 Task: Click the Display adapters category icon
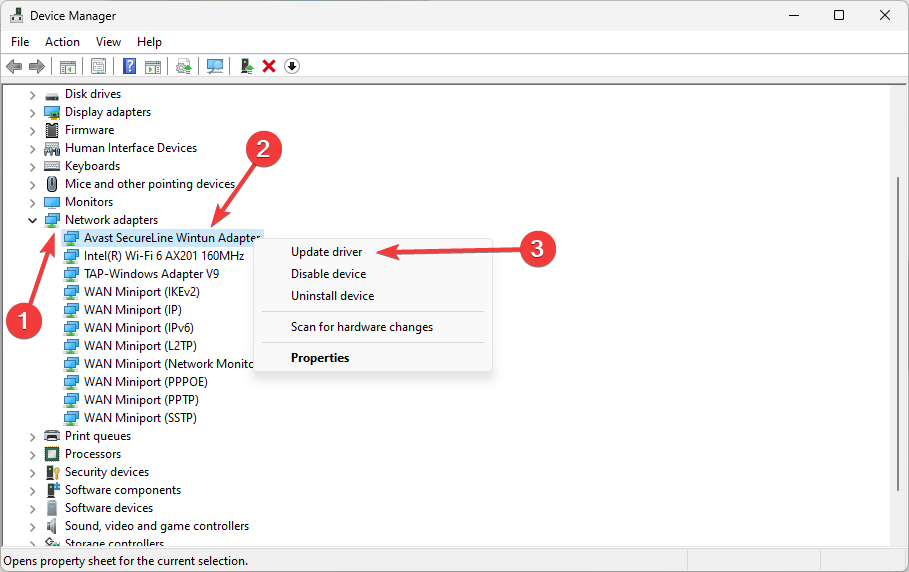click(52, 112)
